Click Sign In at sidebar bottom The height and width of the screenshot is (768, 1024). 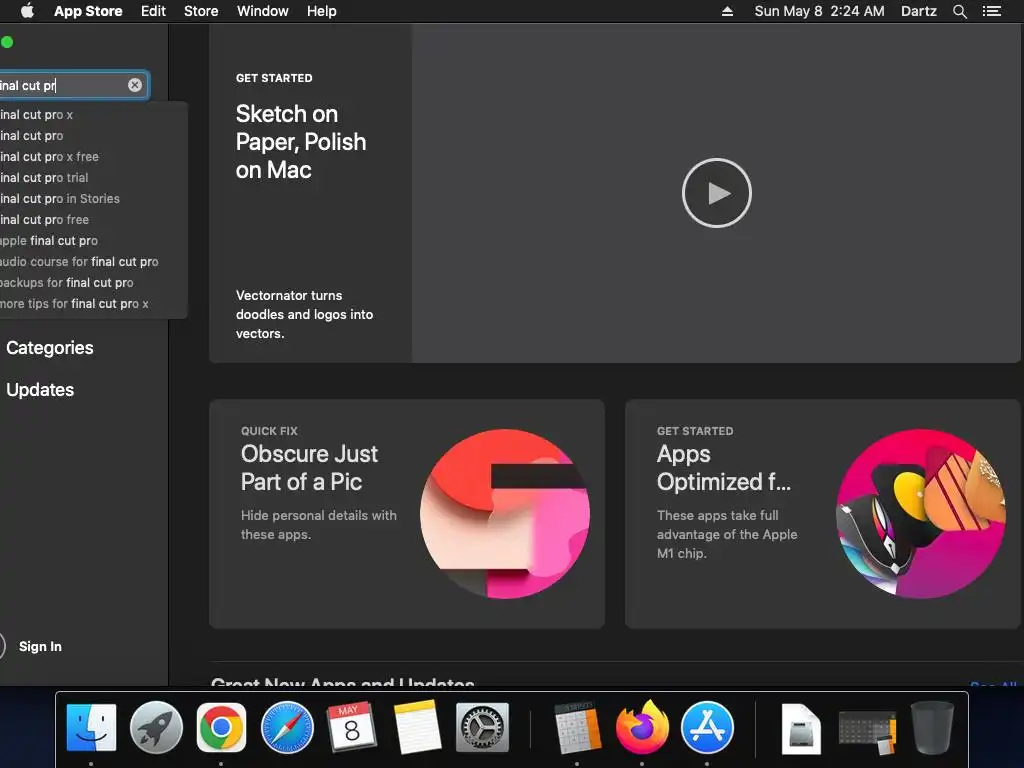point(40,647)
